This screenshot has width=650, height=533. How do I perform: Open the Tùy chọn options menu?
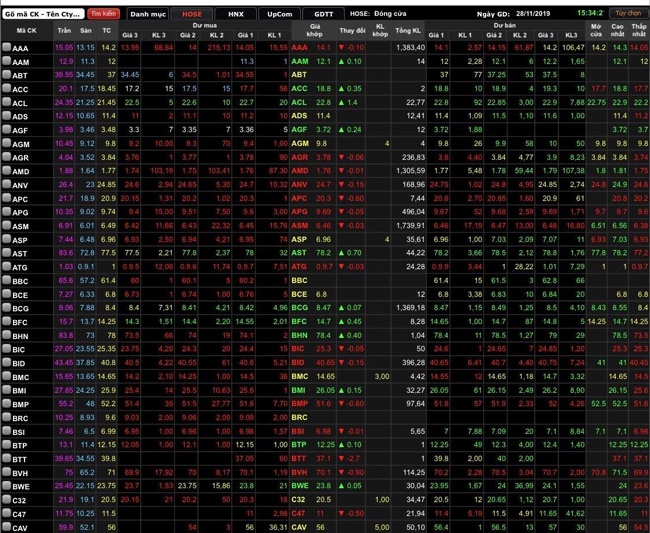pyautogui.click(x=627, y=14)
